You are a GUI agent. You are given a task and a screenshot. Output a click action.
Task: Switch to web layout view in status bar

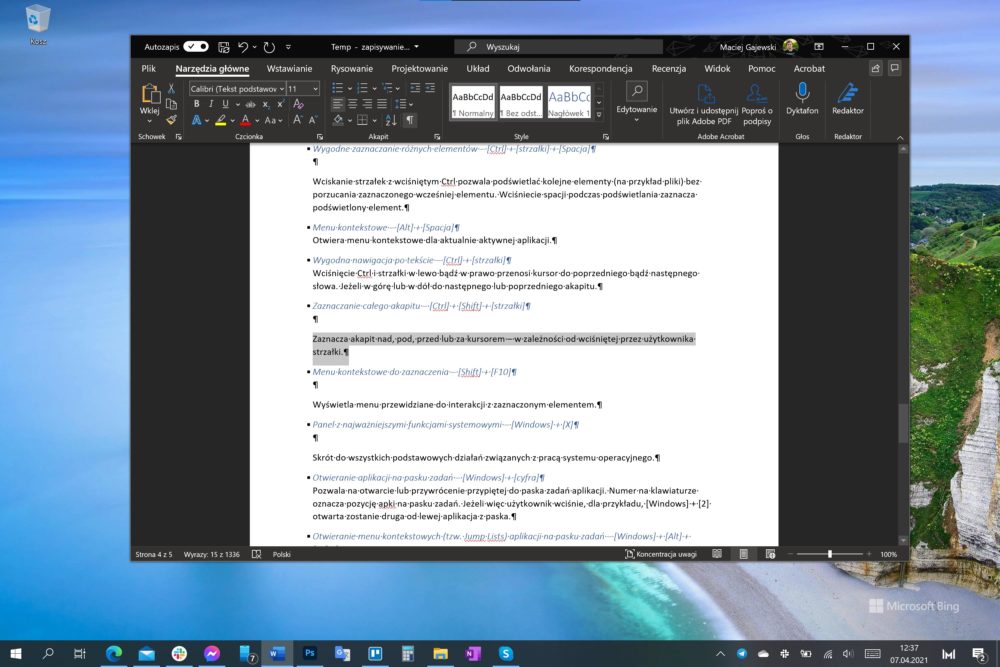[770, 554]
